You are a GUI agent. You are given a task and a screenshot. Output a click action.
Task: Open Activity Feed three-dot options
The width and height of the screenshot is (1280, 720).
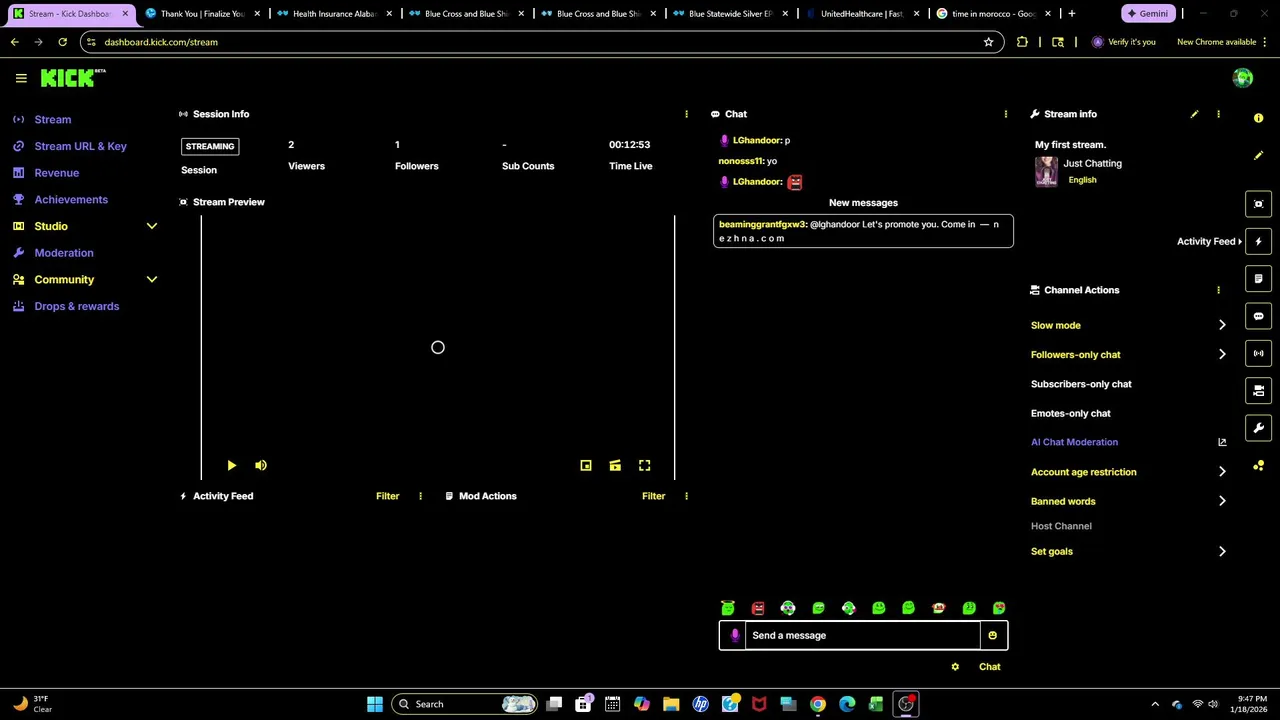click(420, 496)
